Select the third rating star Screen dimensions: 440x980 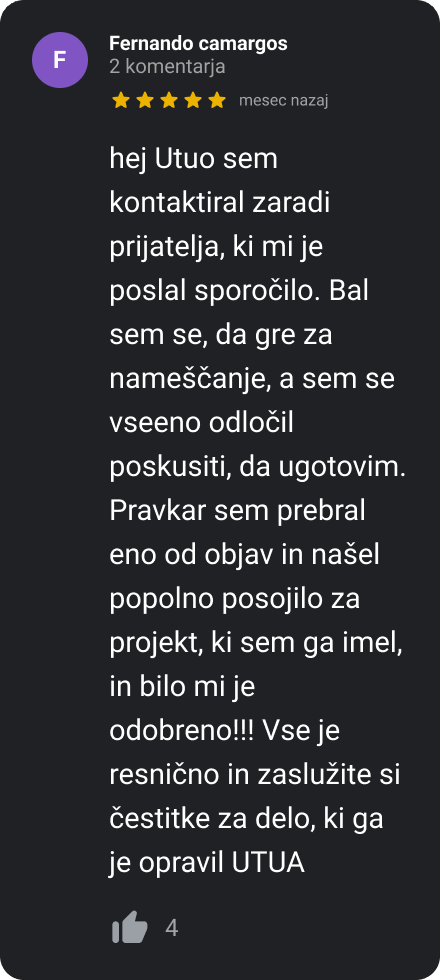tap(169, 100)
